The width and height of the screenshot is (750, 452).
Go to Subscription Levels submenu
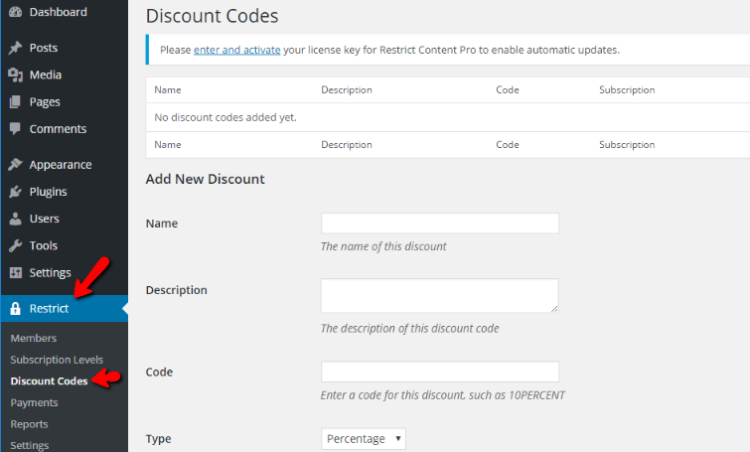coord(57,360)
